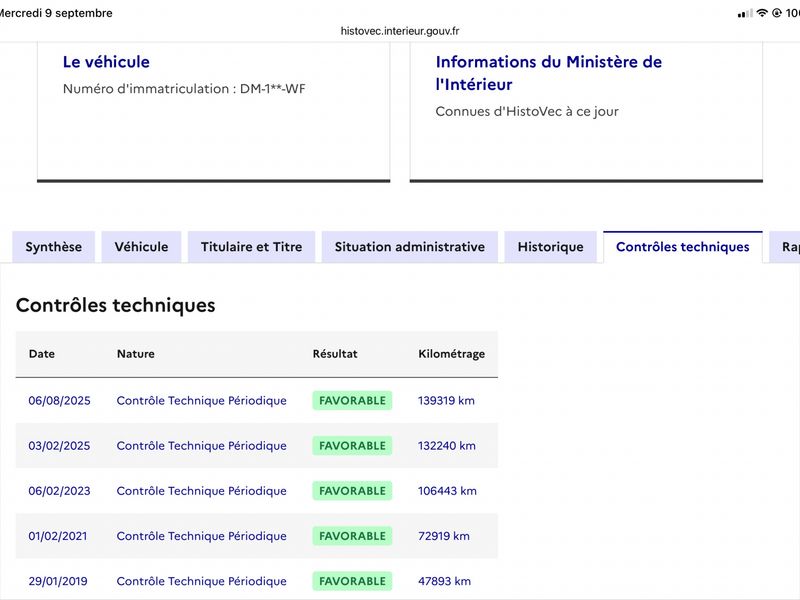Open the Synthèse tab
This screenshot has width=800, height=600.
(x=54, y=247)
